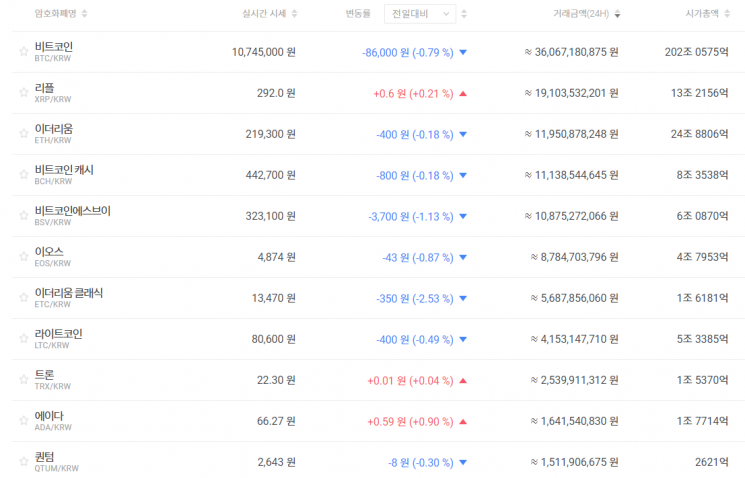Click the change +0.01 원 (+0.04 %)
This screenshot has height=478, width=745.
(x=411, y=381)
